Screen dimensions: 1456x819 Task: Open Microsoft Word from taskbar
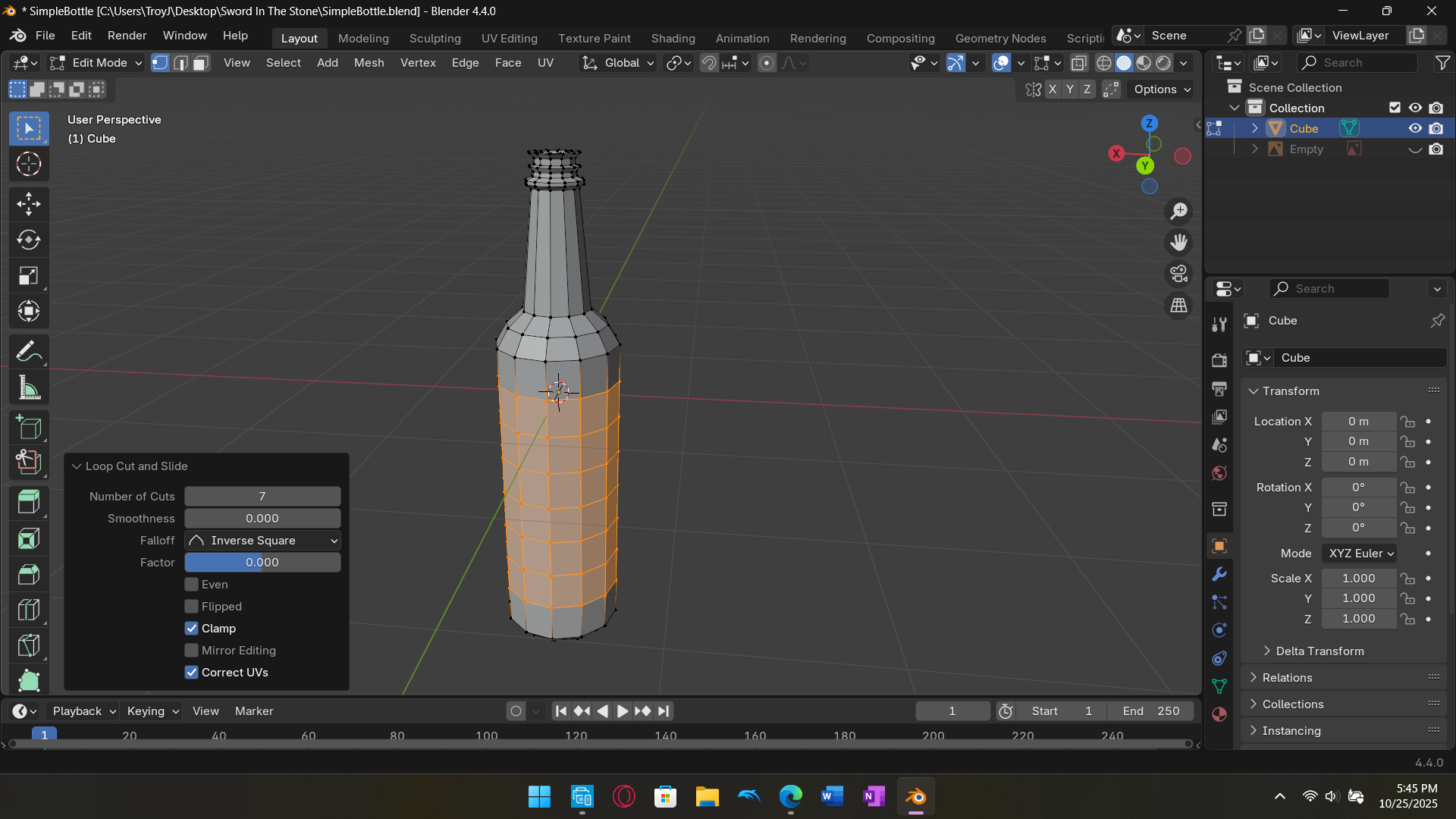832,797
